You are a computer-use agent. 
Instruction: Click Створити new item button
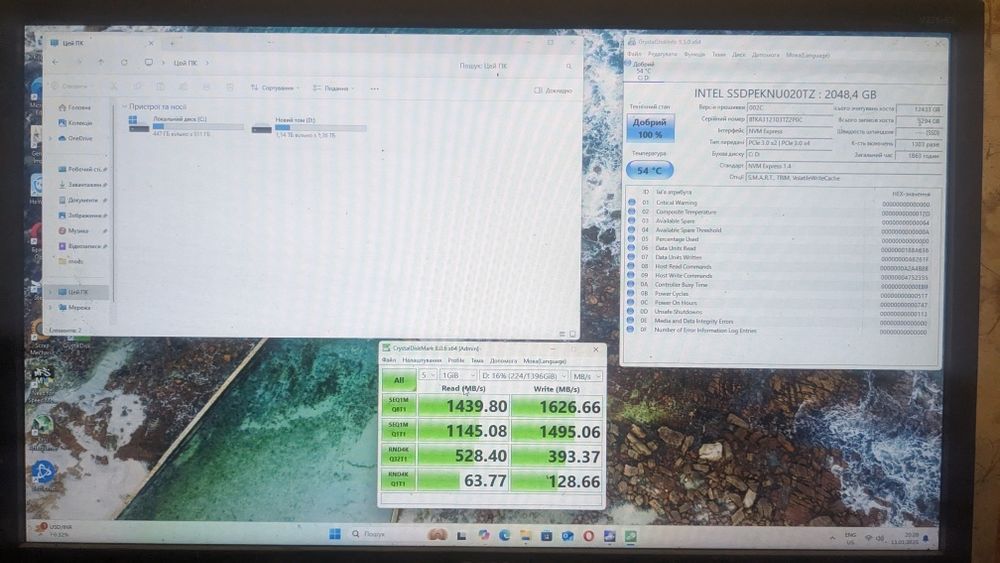click(x=70, y=86)
